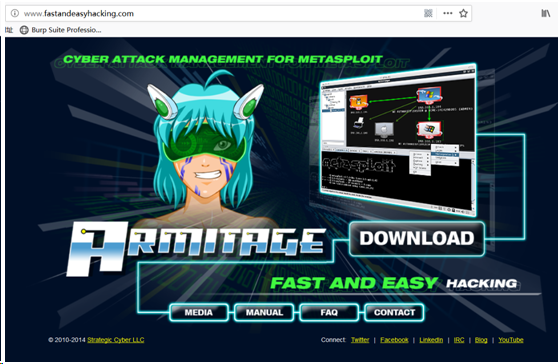Open the Facebook link
This screenshot has height=364, width=558.
click(394, 340)
